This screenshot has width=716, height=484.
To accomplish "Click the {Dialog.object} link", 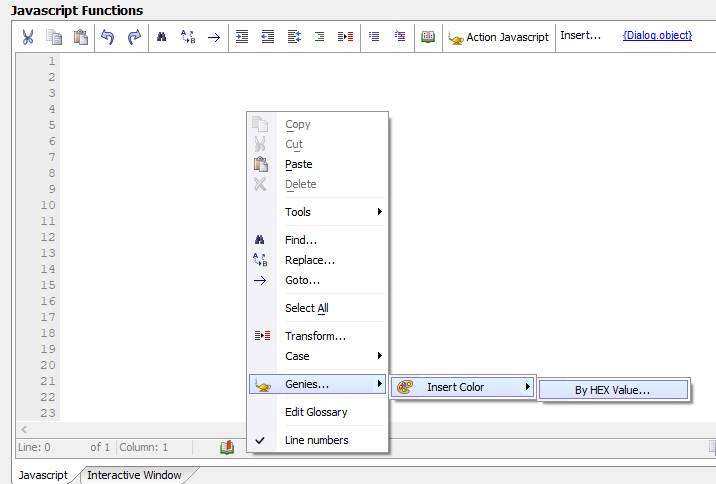I will tap(657, 36).
